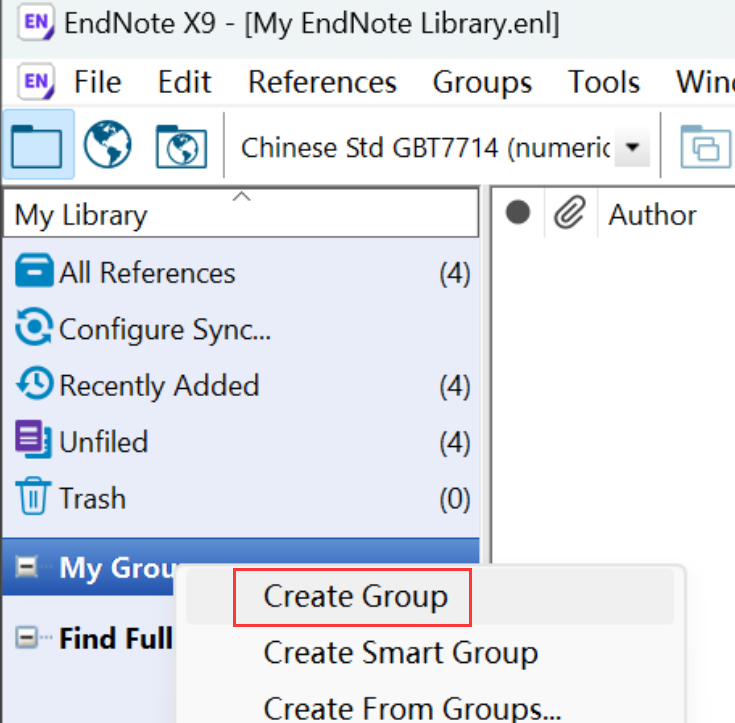Open the File menu
The image size is (735, 723).
[x=98, y=82]
